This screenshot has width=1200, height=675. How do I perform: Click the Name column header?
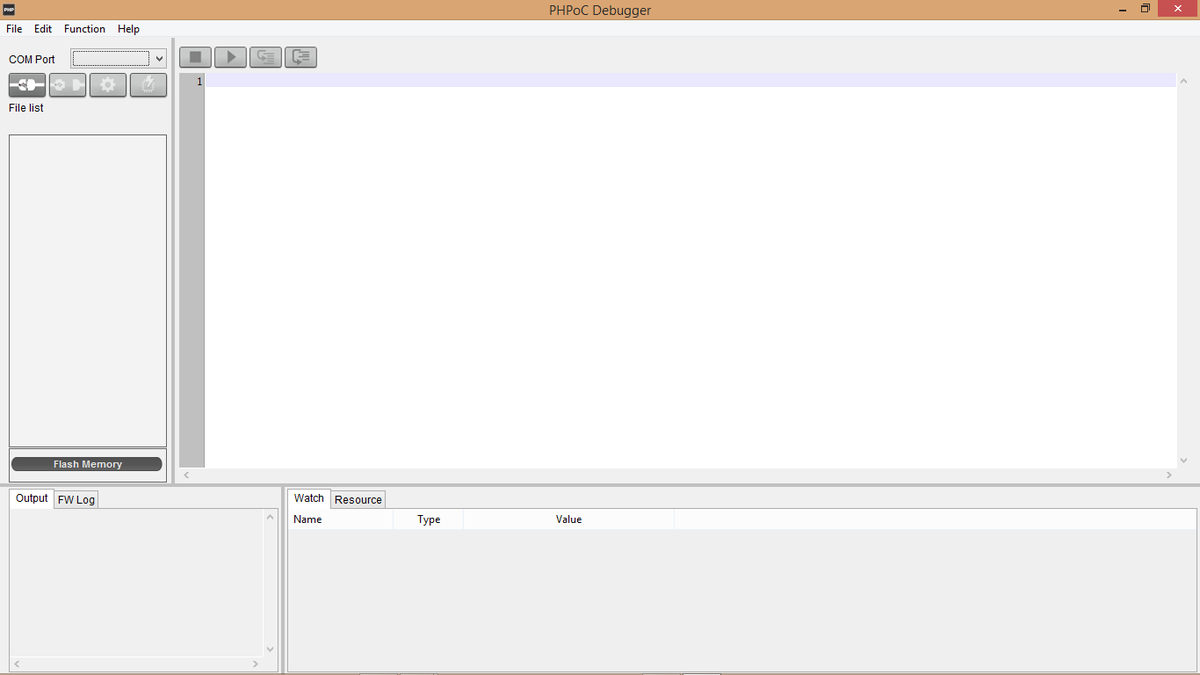pos(340,519)
